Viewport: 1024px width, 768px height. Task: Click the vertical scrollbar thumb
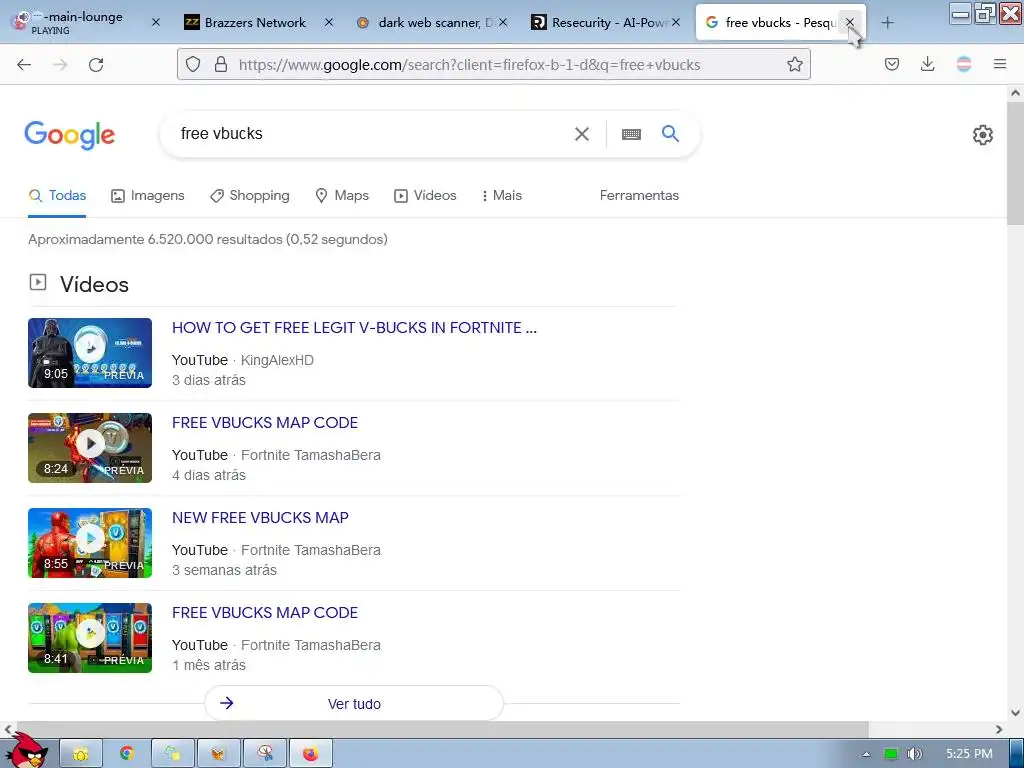pos(1015,165)
